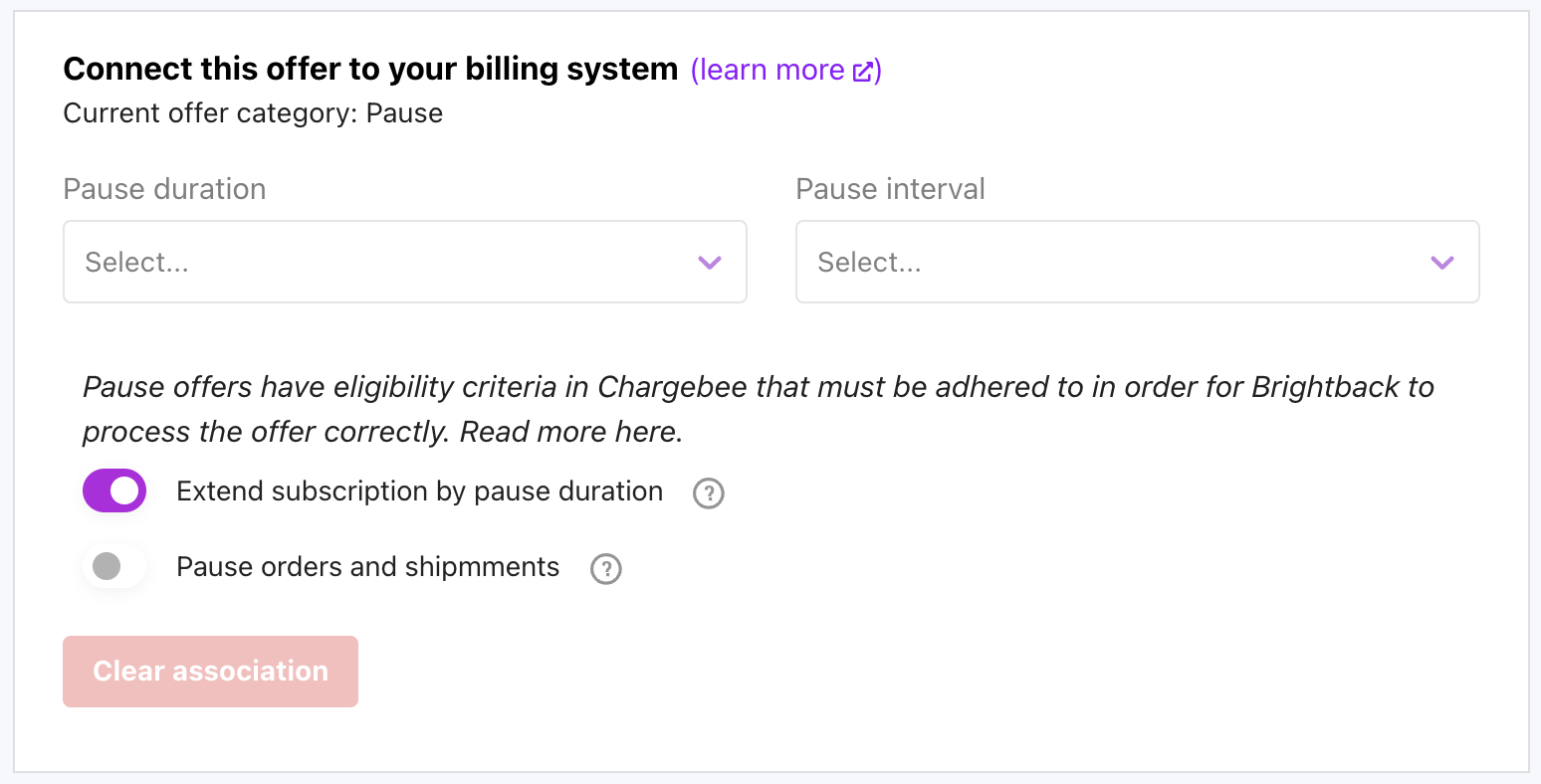Open the Pause duration dropdown
1541x784 pixels.
(x=404, y=262)
